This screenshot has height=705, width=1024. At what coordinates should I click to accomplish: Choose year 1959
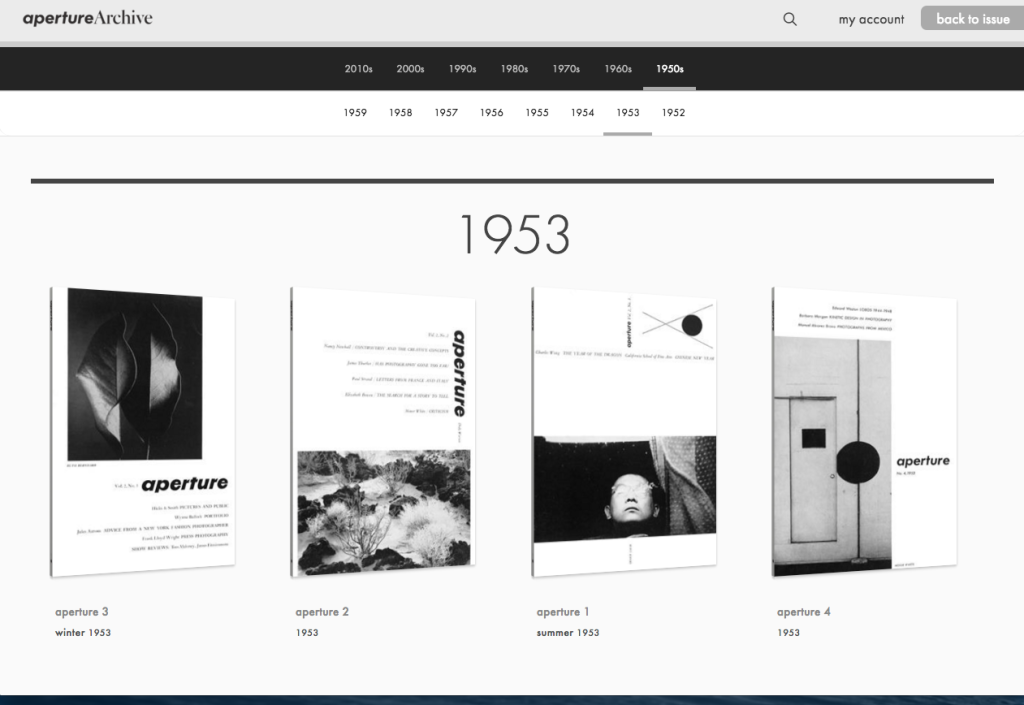tap(355, 112)
